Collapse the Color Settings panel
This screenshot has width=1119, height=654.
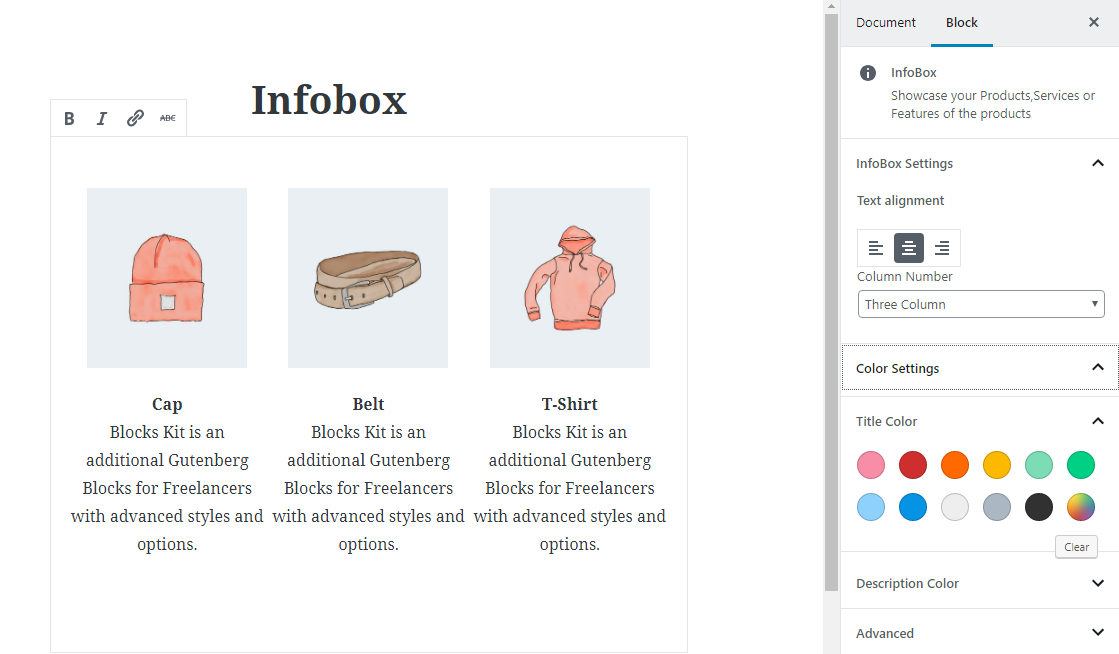click(x=1097, y=368)
